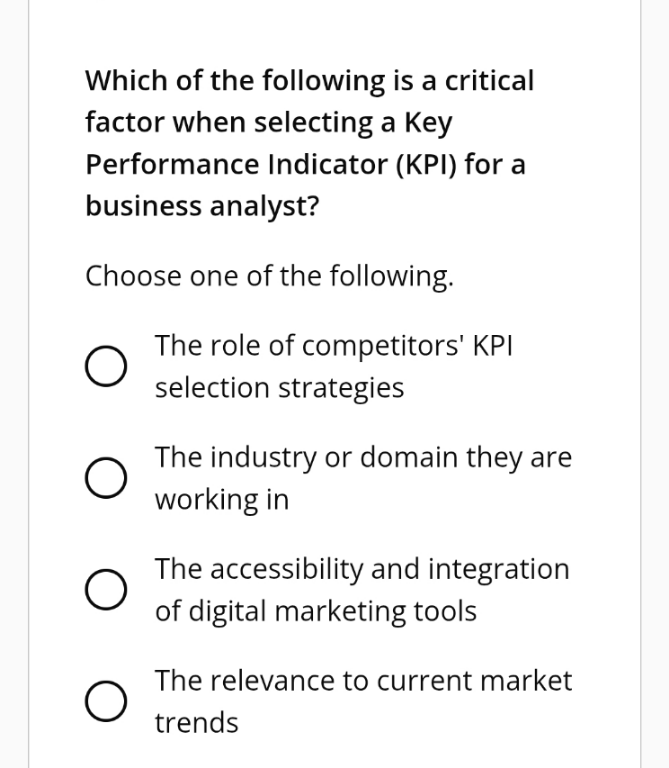Viewport: 669px width, 768px height.
Task: Click "Performance Indicator (KPI) for a" question line
Action: pyautogui.click(x=305, y=165)
